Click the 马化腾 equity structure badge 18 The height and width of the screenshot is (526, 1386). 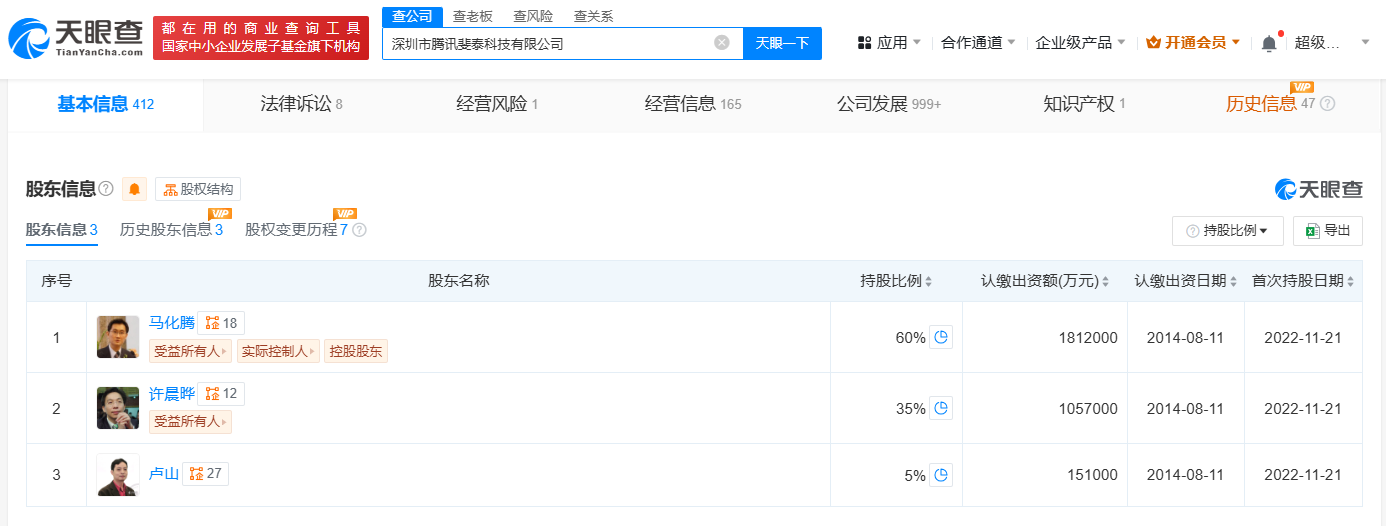(221, 323)
